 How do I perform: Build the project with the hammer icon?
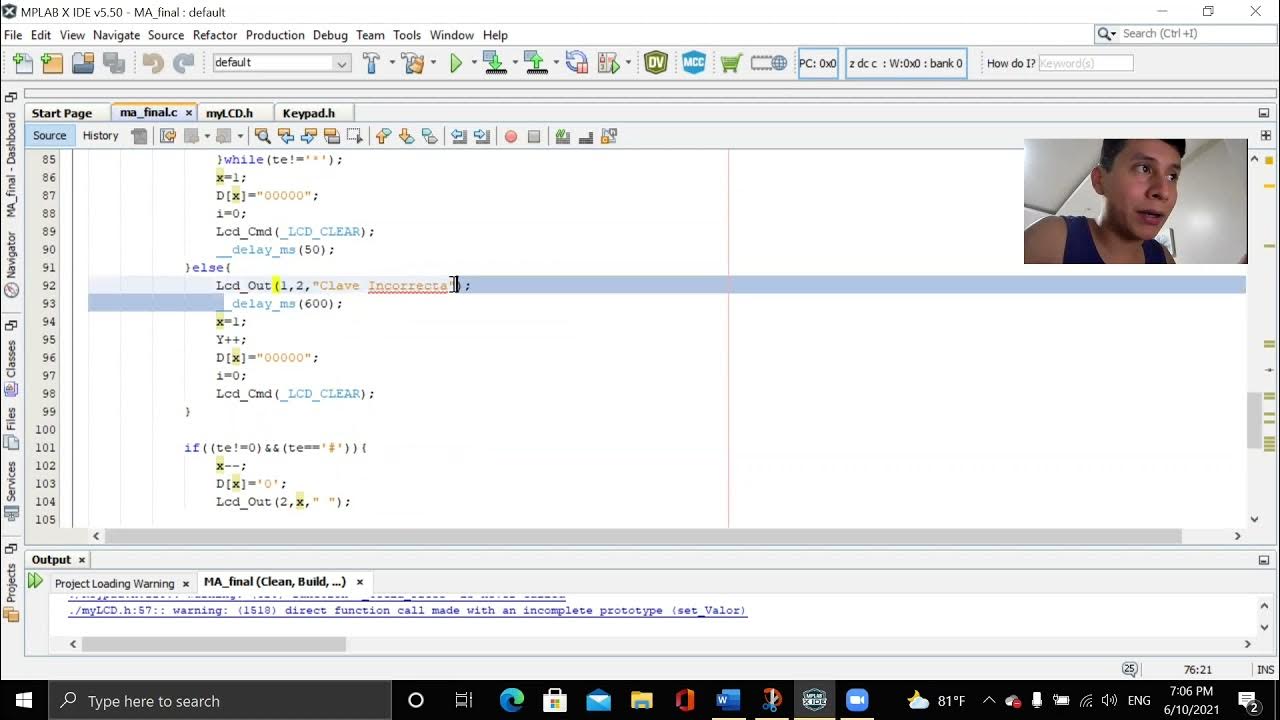click(371, 63)
